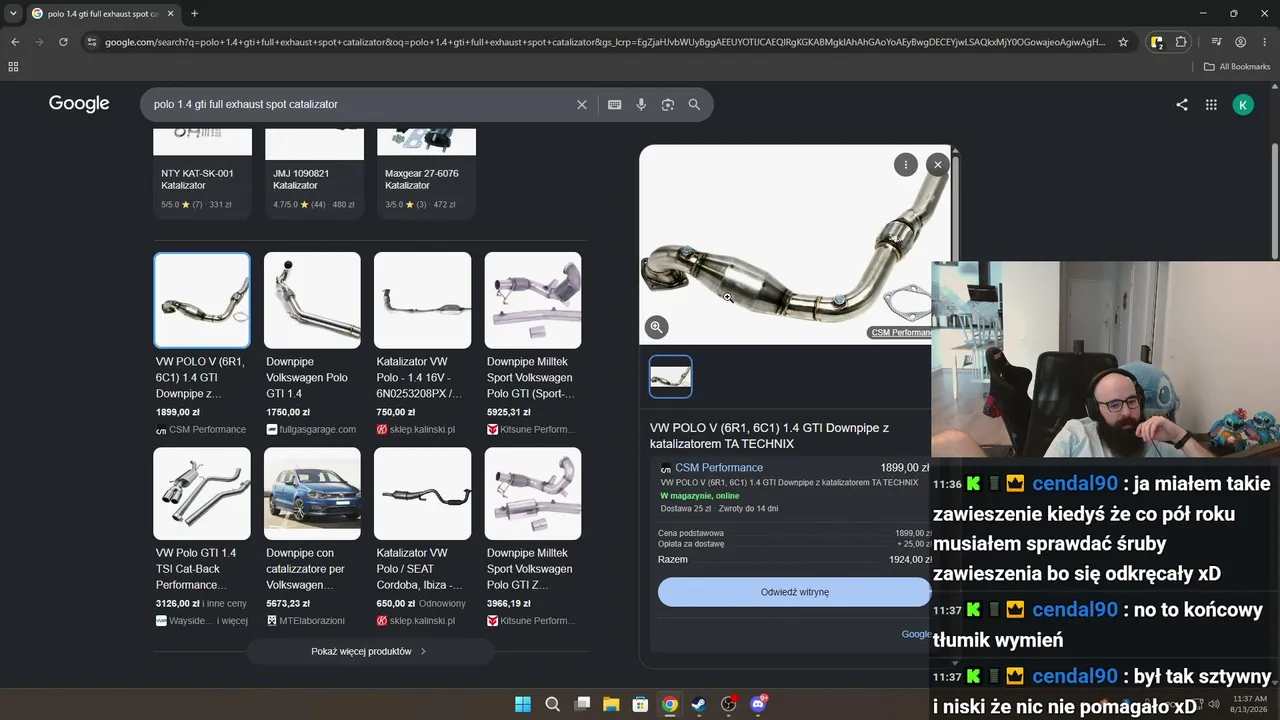View site information in the address bar
This screenshot has height=720, width=1280.
click(91, 42)
